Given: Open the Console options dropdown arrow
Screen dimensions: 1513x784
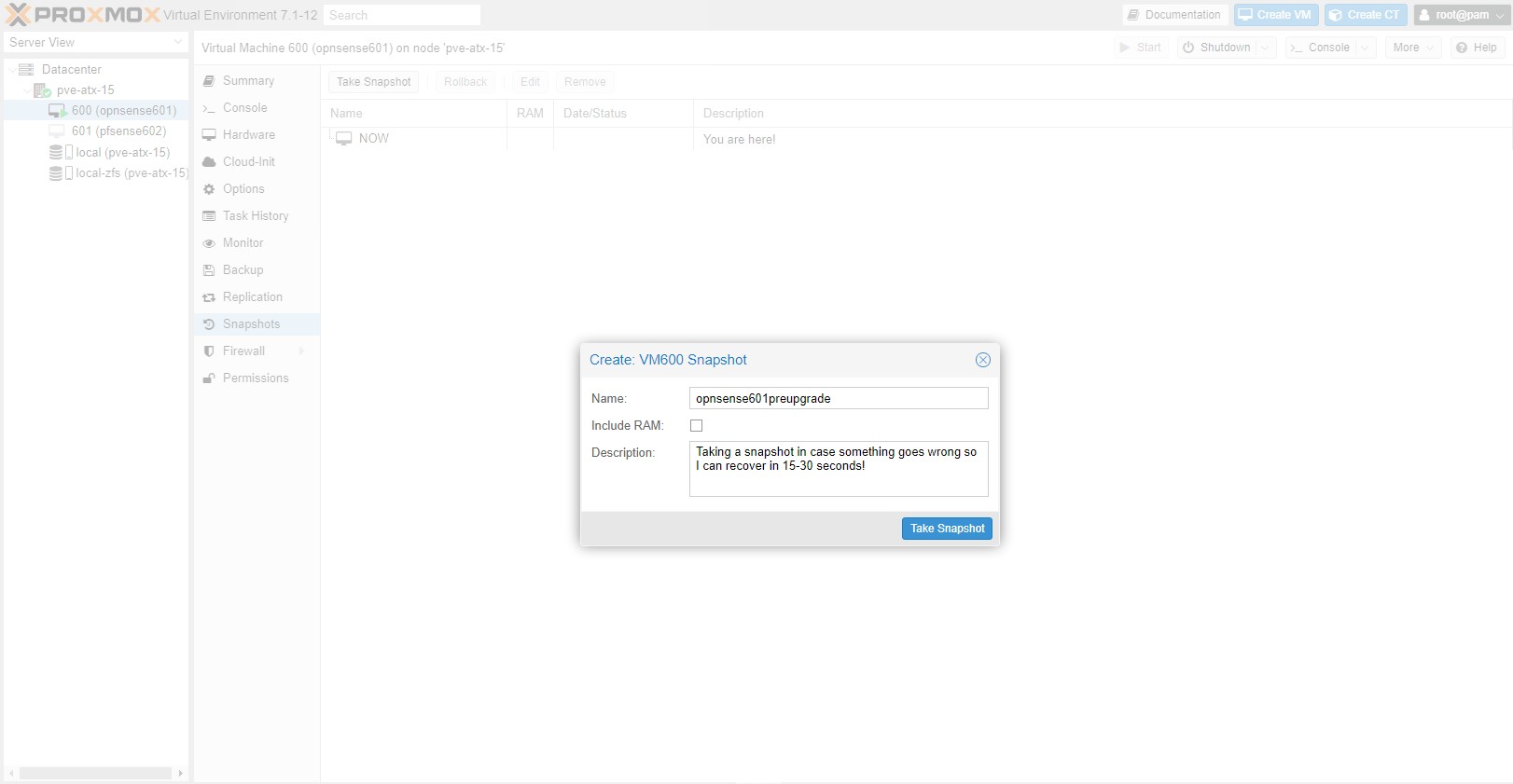Looking at the screenshot, I should click(x=1366, y=48).
